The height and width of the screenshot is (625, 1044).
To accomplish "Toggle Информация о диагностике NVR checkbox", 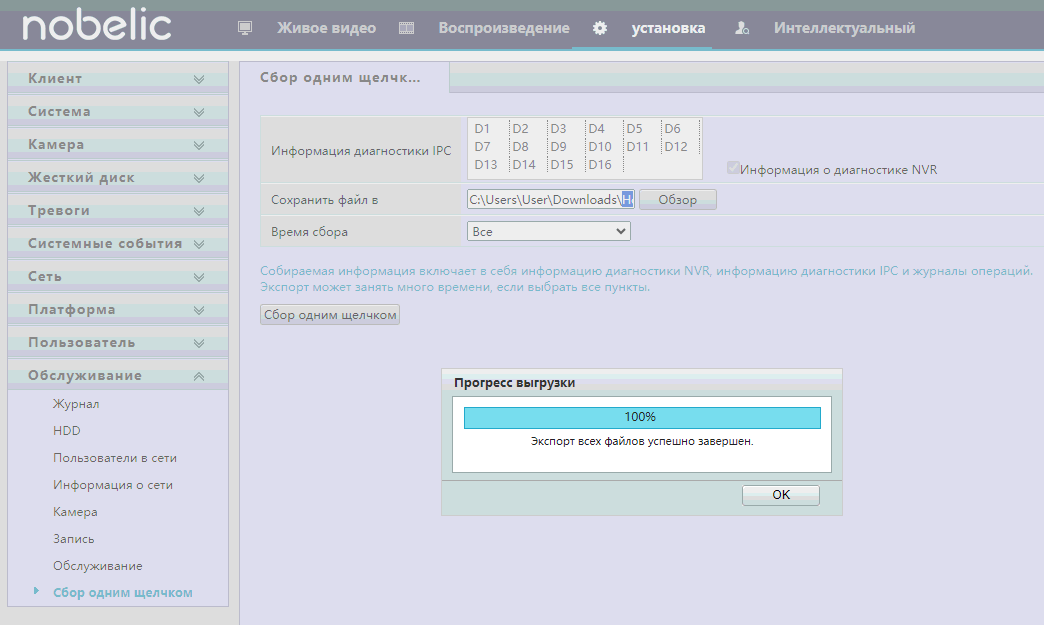I will (733, 168).
